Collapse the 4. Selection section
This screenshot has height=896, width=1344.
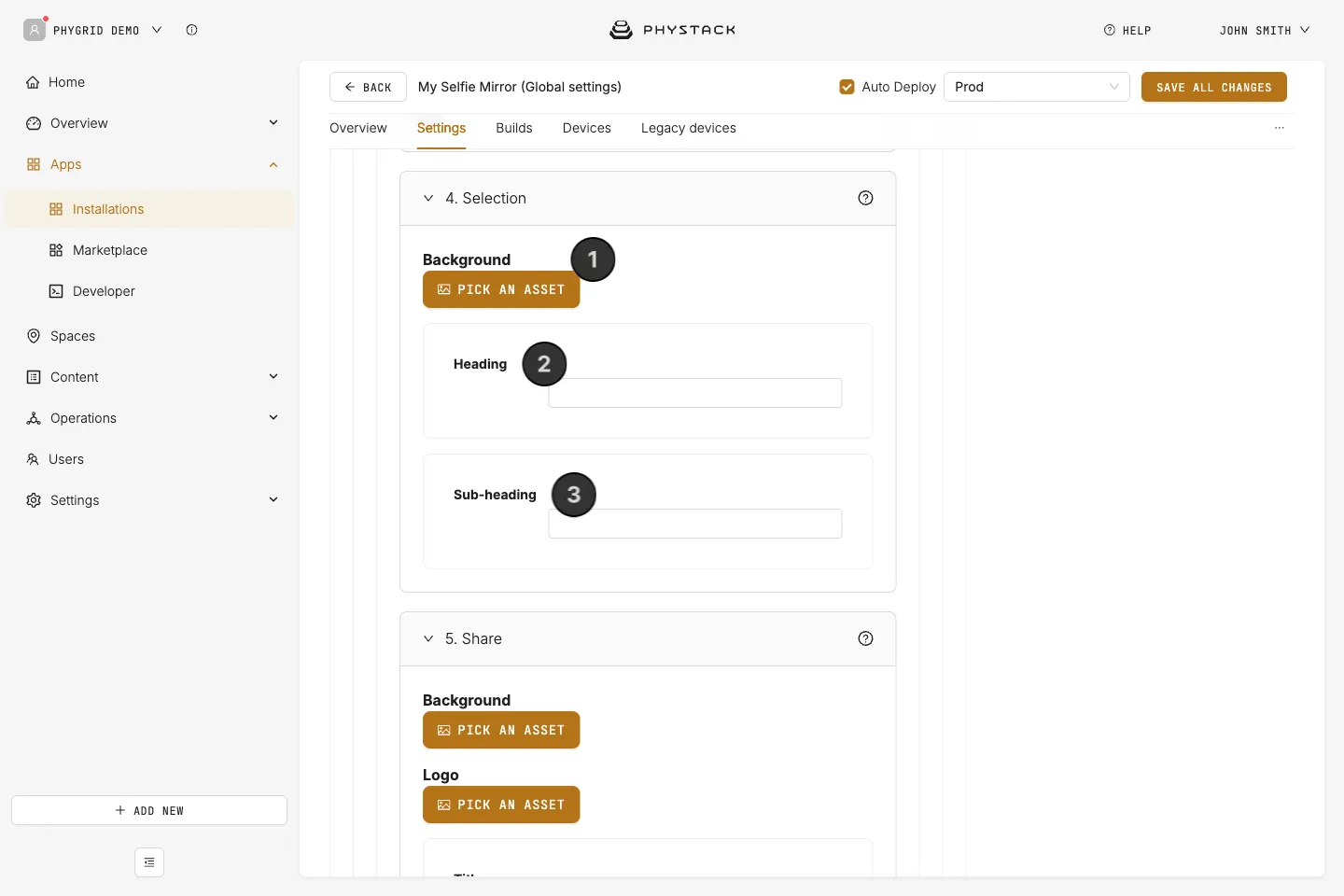428,198
